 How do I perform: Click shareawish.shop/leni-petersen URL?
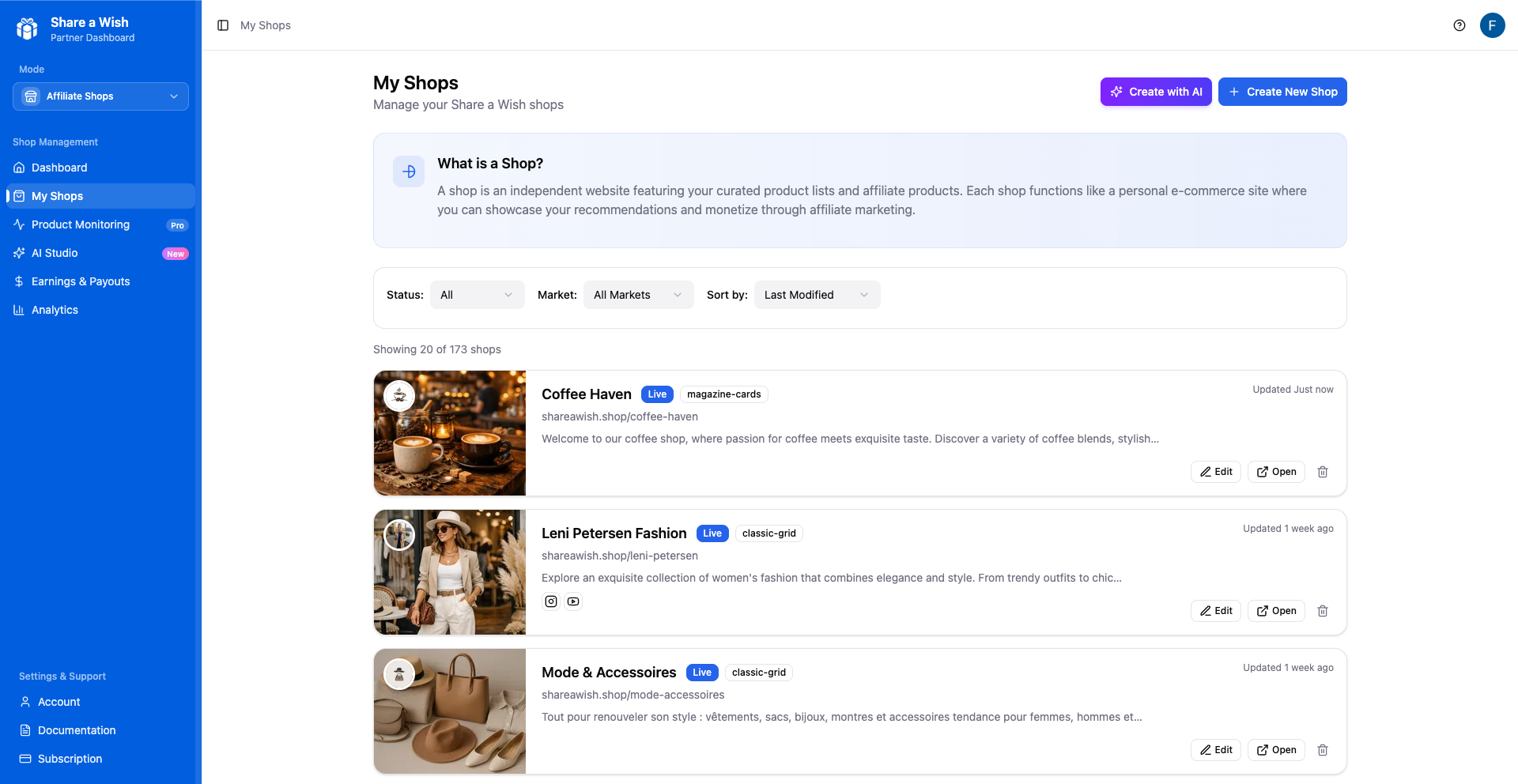click(x=620, y=556)
